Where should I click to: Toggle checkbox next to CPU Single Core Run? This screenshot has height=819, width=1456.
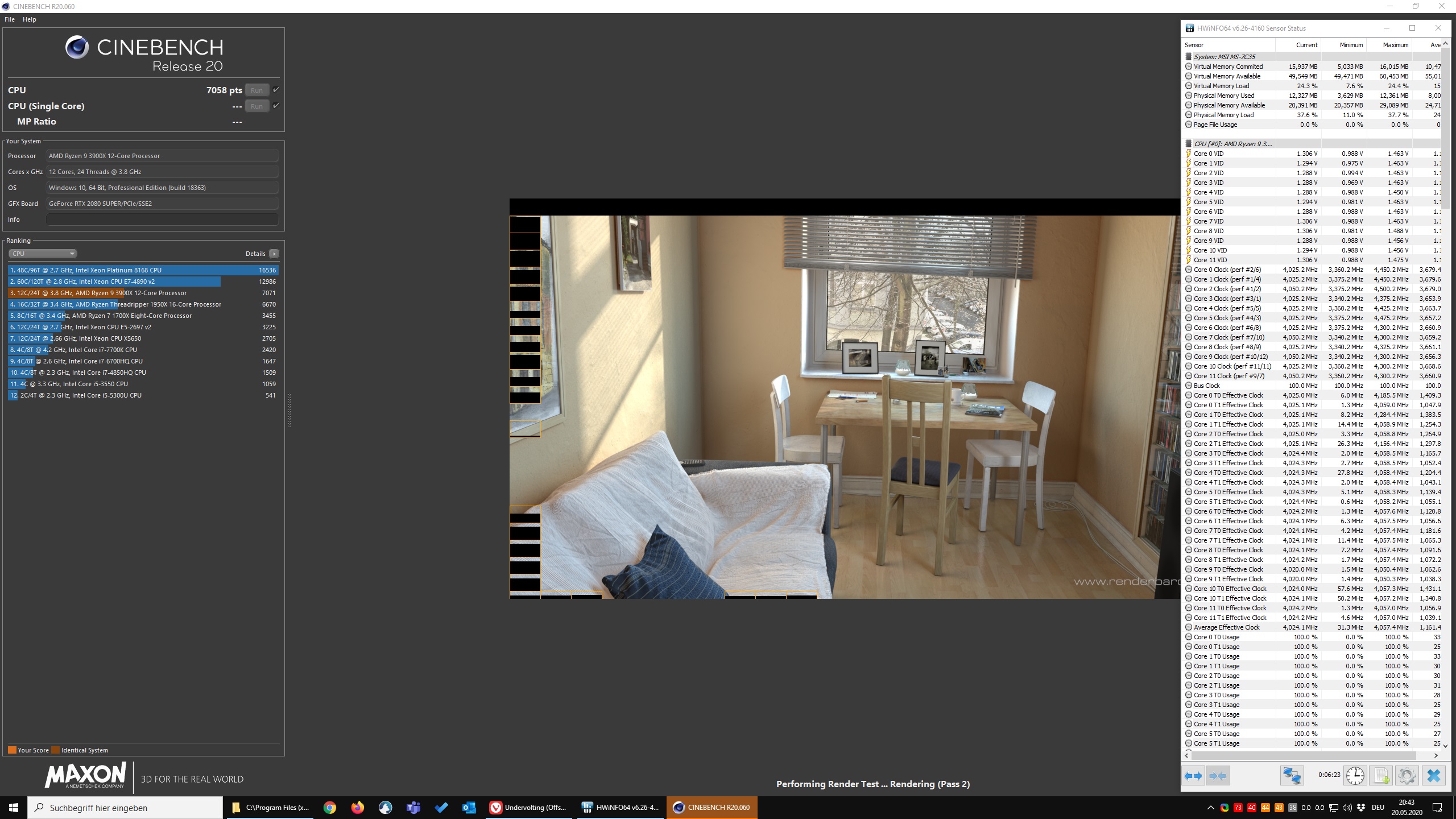(276, 106)
